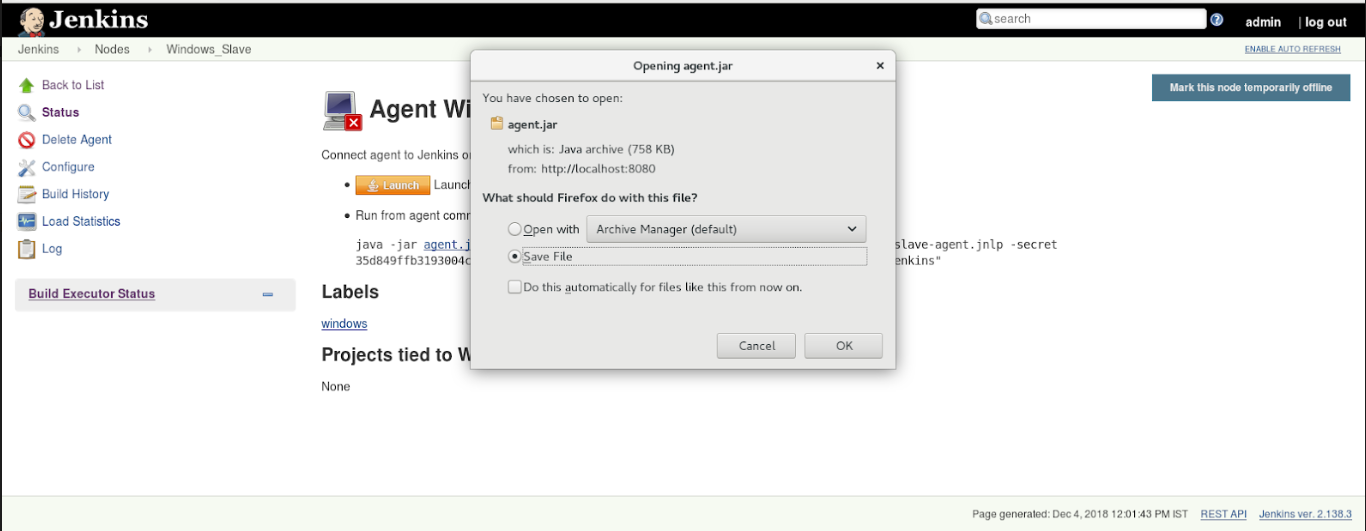Image resolution: width=1366 pixels, height=531 pixels.
Task: Select the Open with radio button
Action: pos(515,229)
